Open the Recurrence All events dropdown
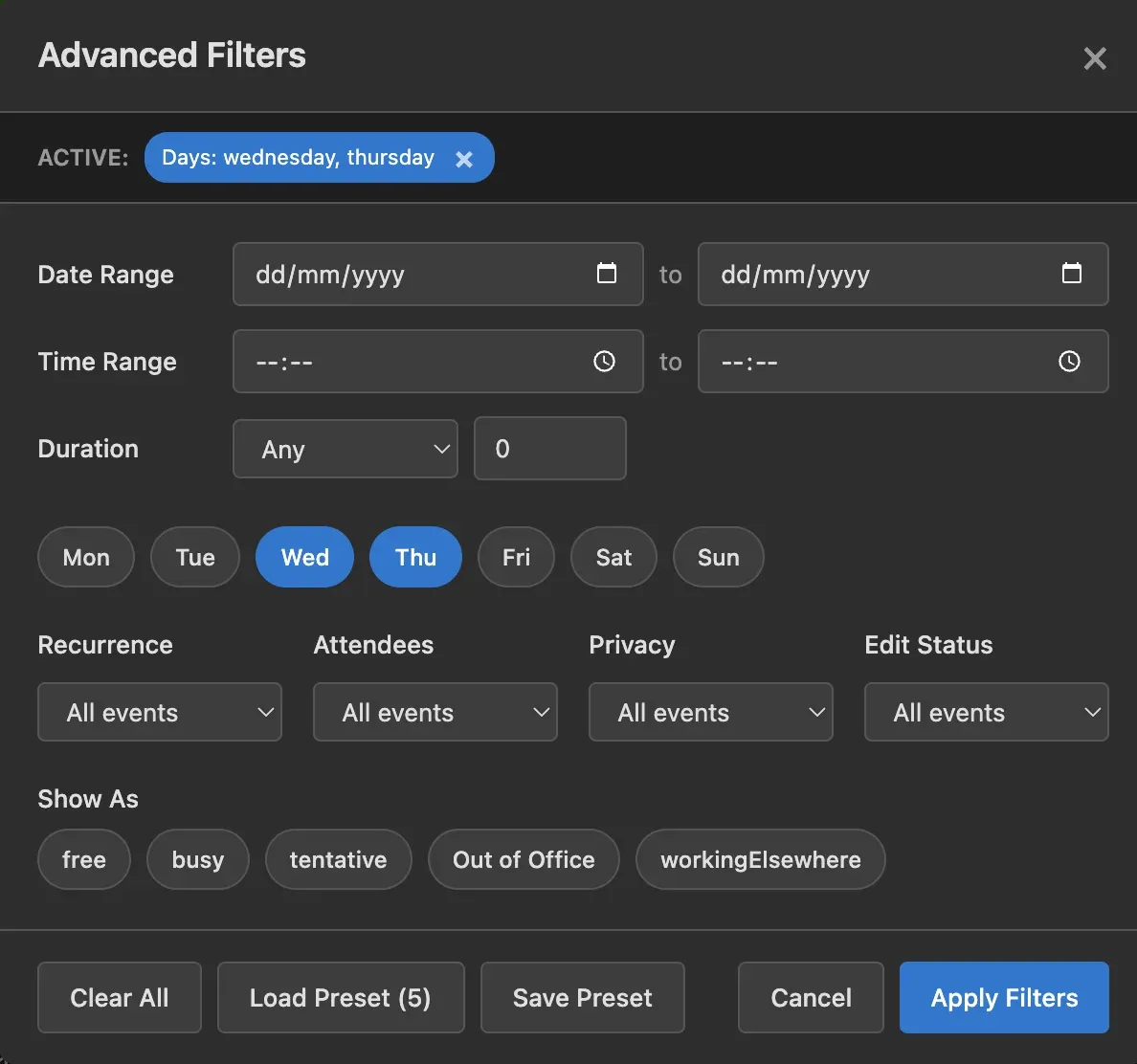The image size is (1137, 1064). pyautogui.click(x=160, y=712)
